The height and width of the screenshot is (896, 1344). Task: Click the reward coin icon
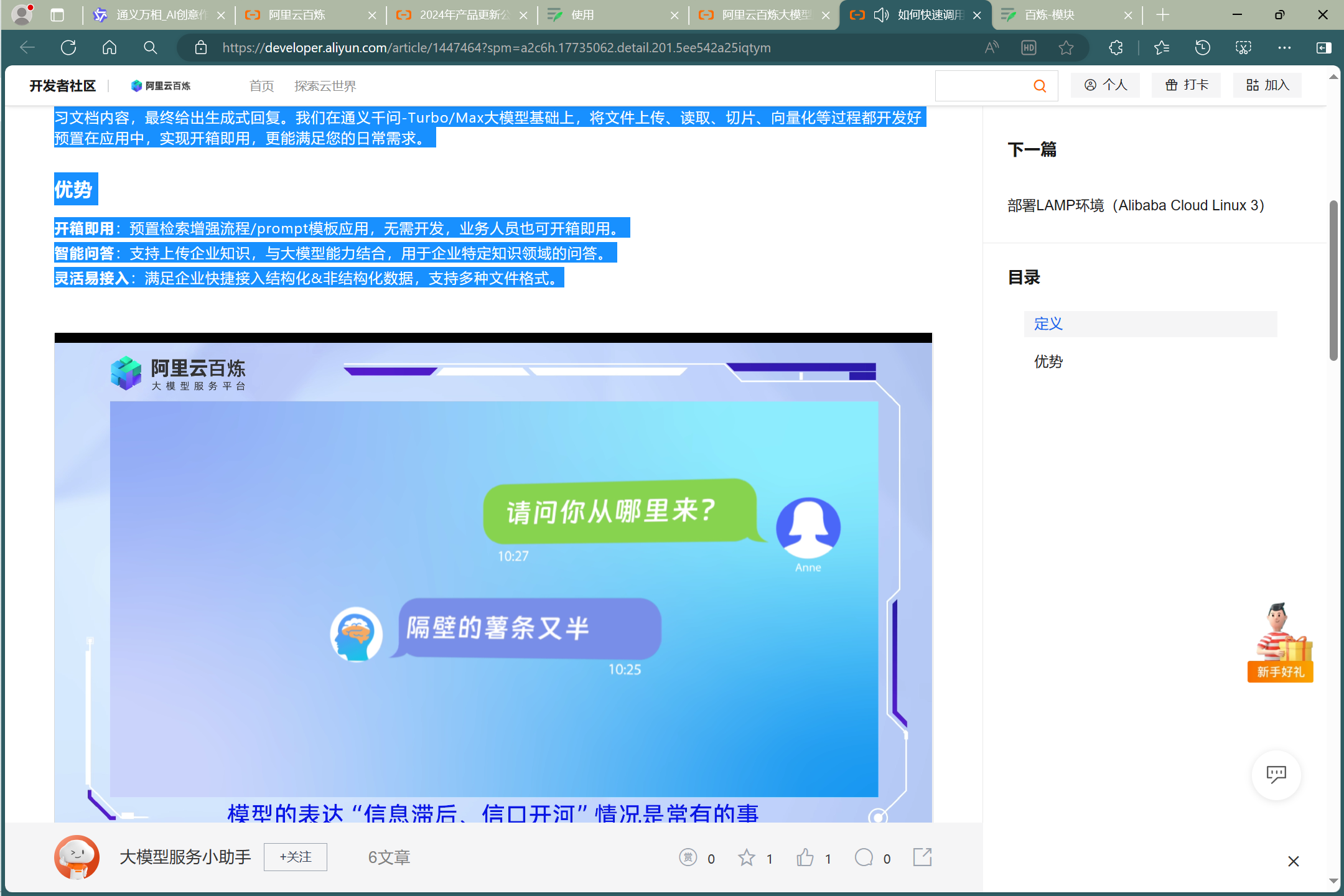click(x=688, y=857)
